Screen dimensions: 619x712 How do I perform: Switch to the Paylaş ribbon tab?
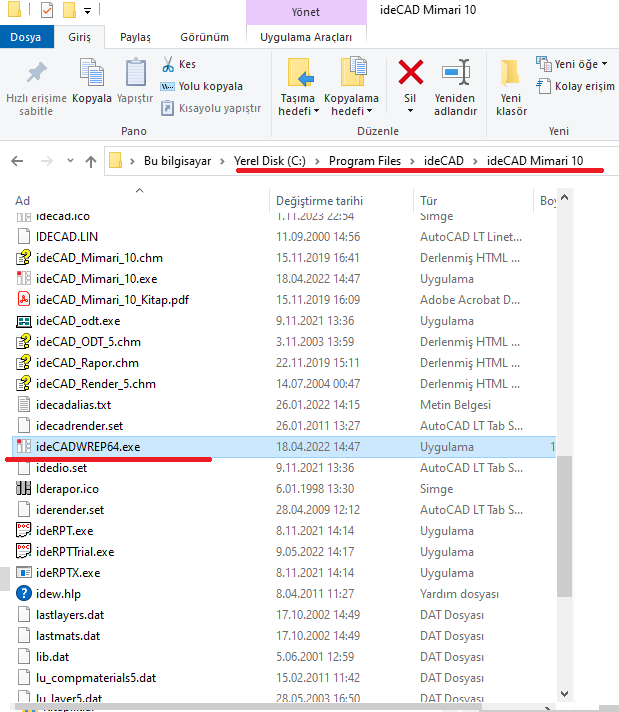click(135, 37)
